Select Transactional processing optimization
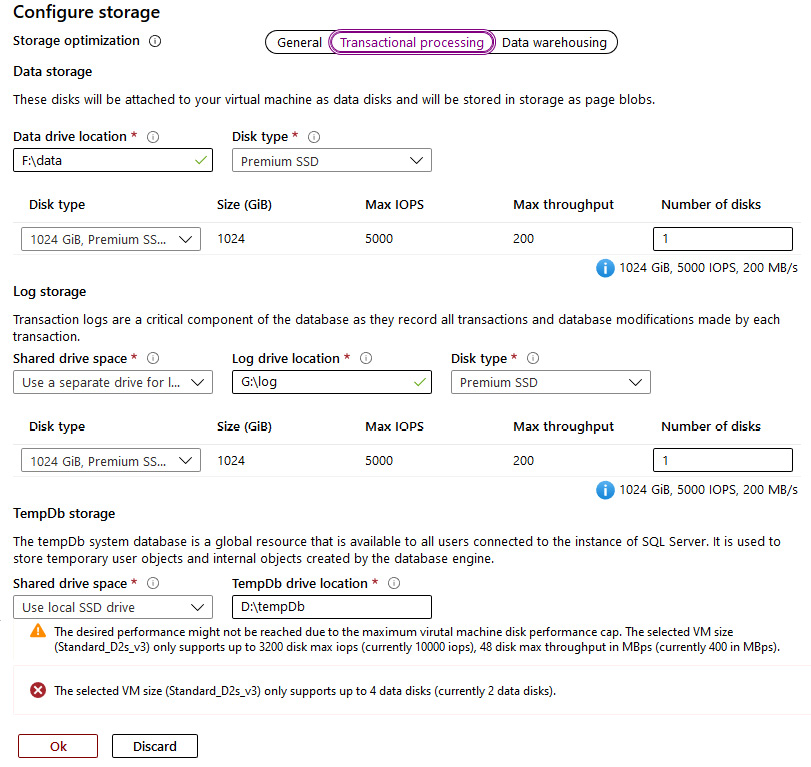The width and height of the screenshot is (811, 767). [x=412, y=42]
